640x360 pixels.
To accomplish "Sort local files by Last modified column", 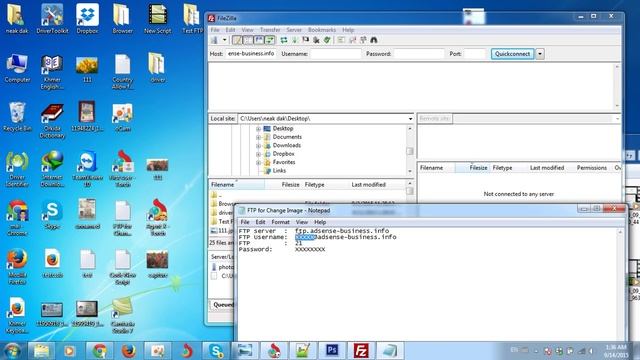I will pos(369,185).
